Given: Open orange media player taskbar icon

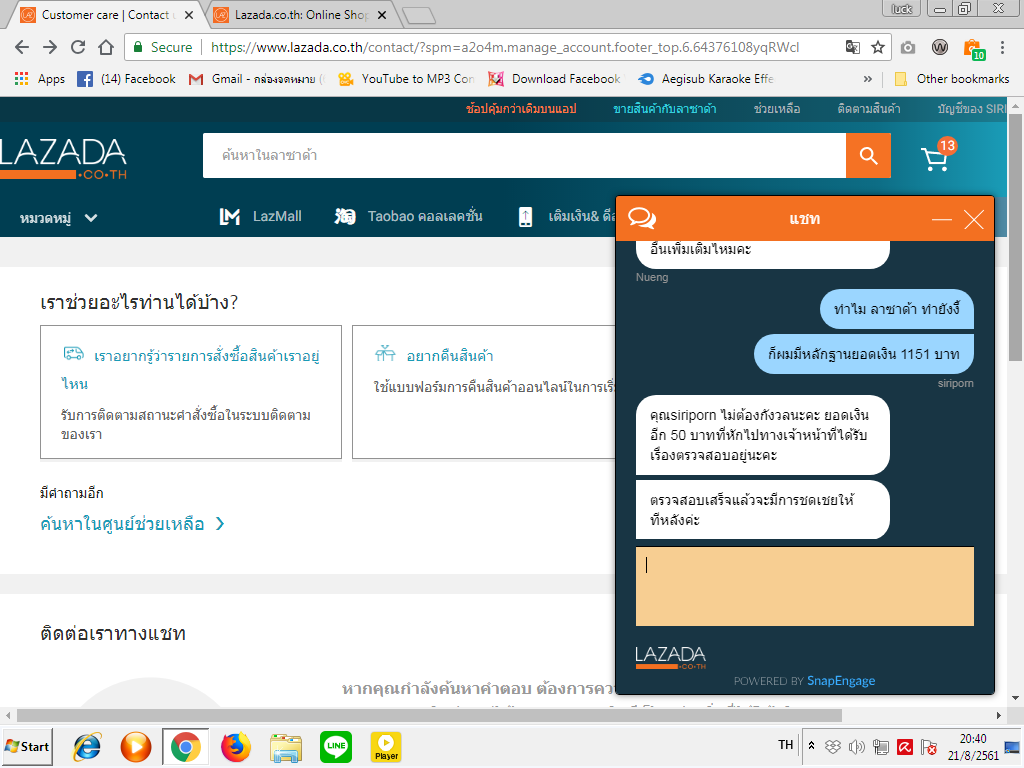Looking at the screenshot, I should click(x=136, y=746).
